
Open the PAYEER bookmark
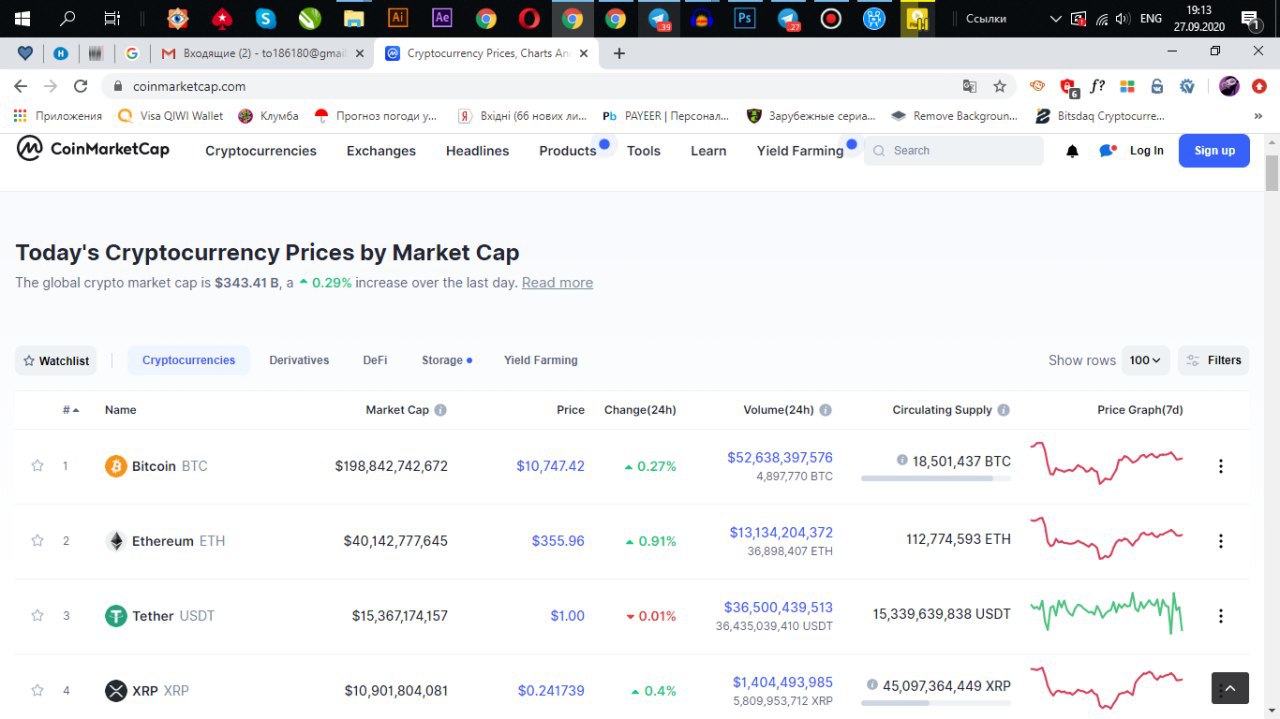666,116
